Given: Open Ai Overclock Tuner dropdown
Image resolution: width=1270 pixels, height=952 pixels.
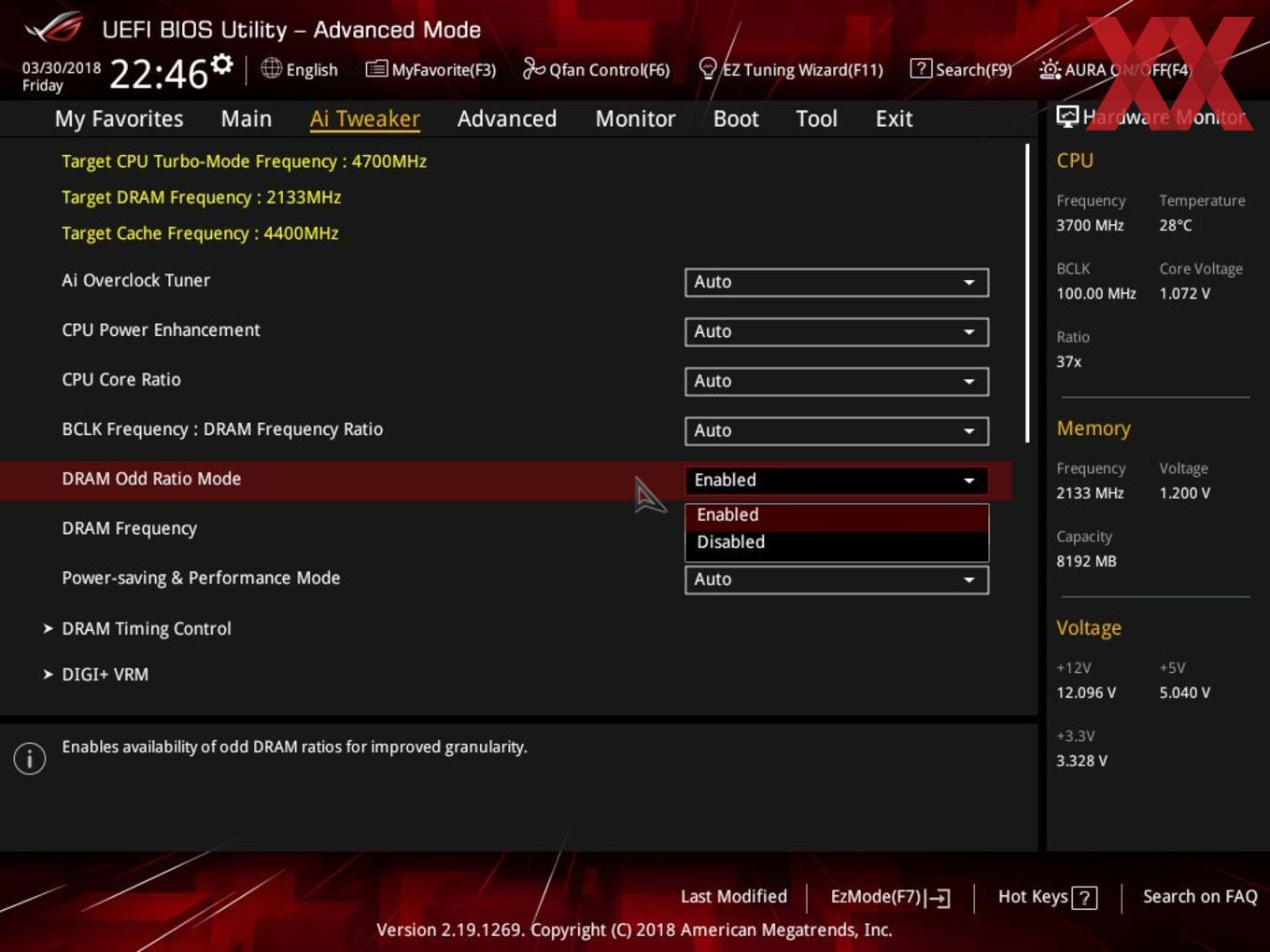Looking at the screenshot, I should tap(837, 282).
